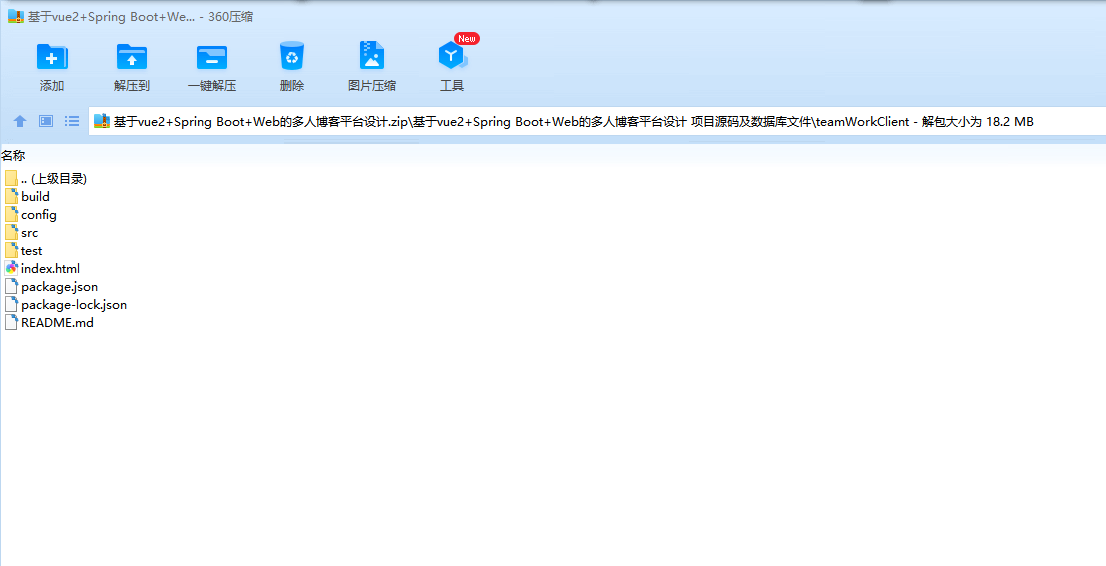Viewport: 1106px width, 566px height.
Task: Select the config folder icon
Action: [x=11, y=215]
